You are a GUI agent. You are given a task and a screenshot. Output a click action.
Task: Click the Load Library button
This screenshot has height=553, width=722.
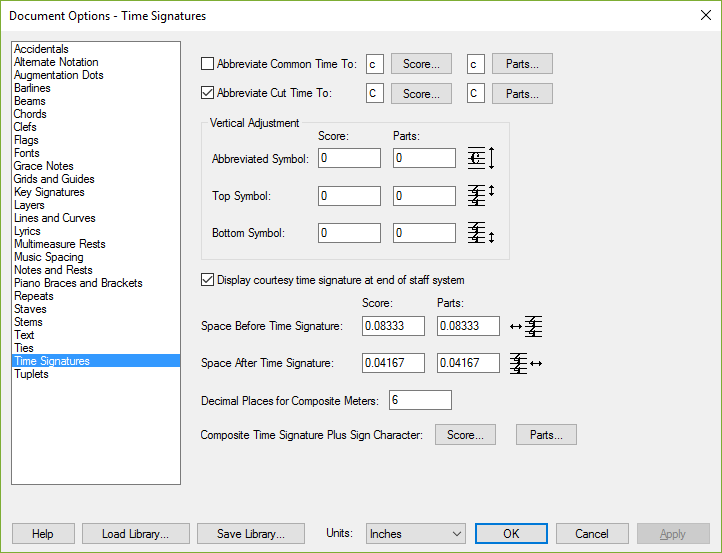tap(136, 534)
